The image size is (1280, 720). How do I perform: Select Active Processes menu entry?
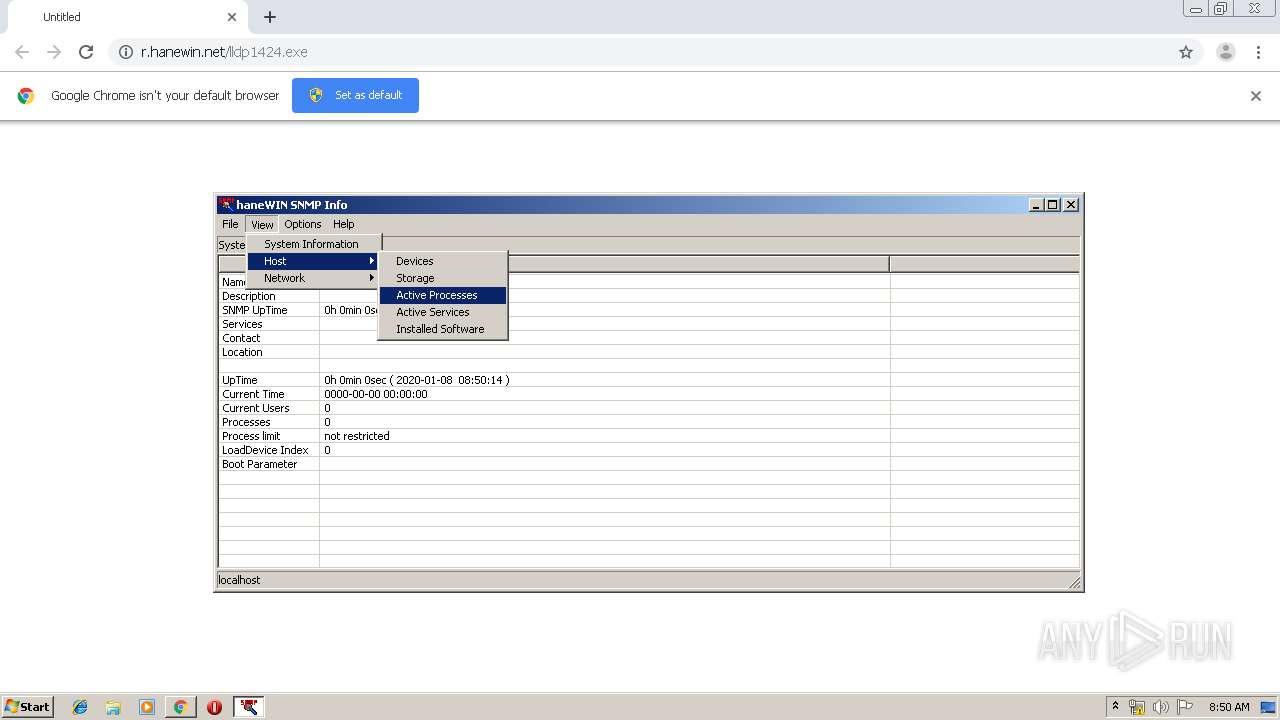tap(443, 295)
